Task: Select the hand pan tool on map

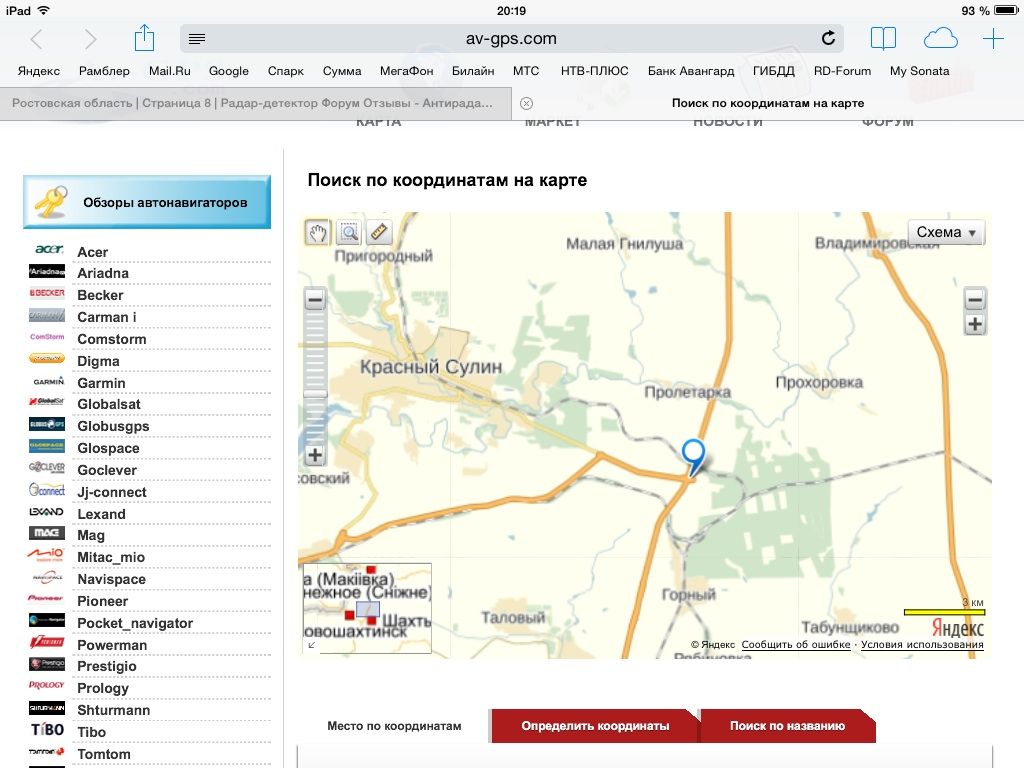Action: (x=318, y=232)
